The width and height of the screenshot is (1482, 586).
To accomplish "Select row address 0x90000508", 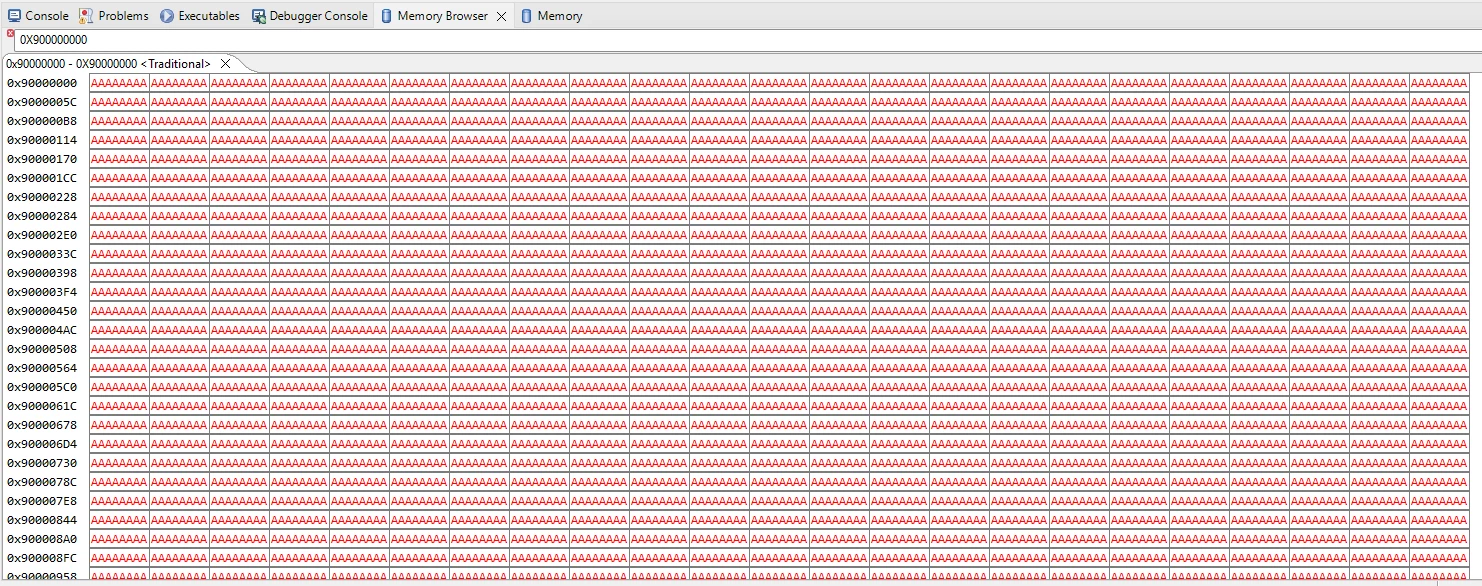I will click(42, 349).
